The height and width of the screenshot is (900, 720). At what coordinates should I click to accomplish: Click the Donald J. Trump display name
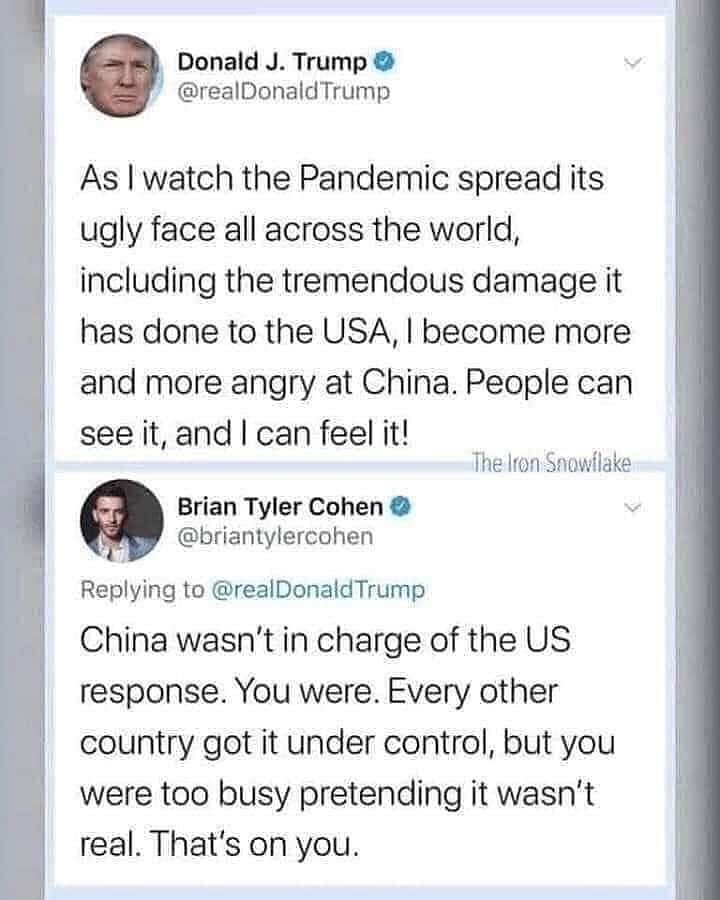[x=272, y=61]
